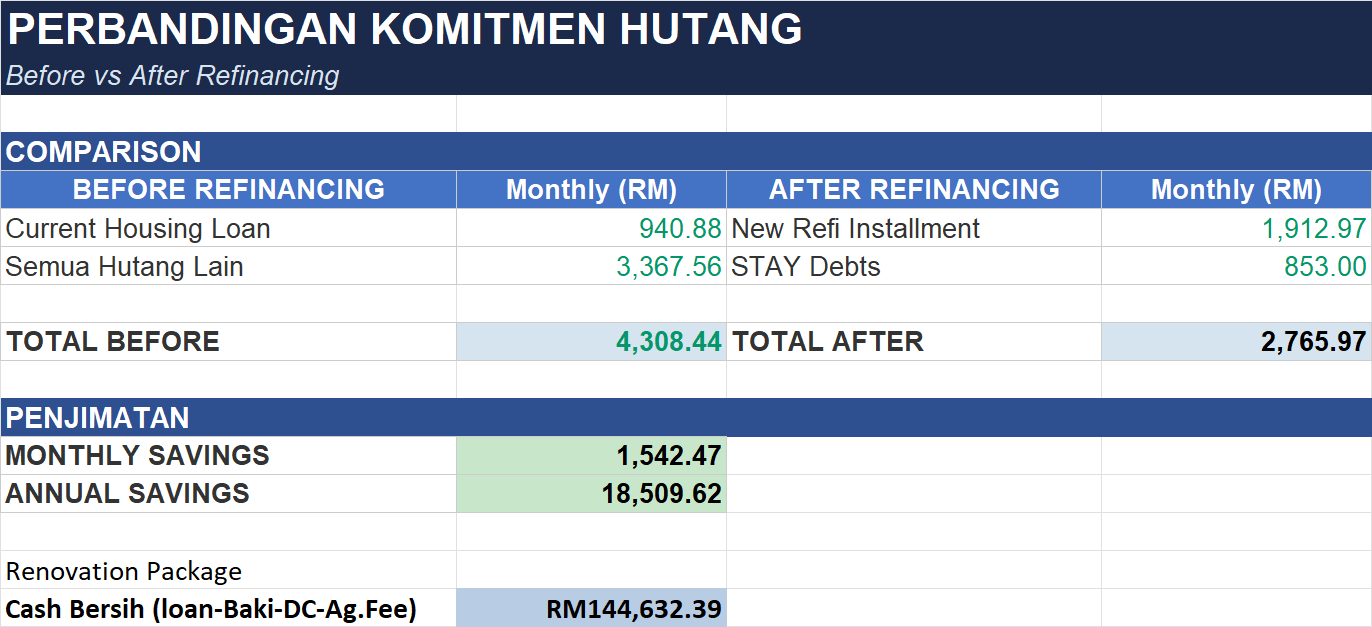The height and width of the screenshot is (627, 1372).
Task: Select the 853.00 value cell
Action: 1237,266
